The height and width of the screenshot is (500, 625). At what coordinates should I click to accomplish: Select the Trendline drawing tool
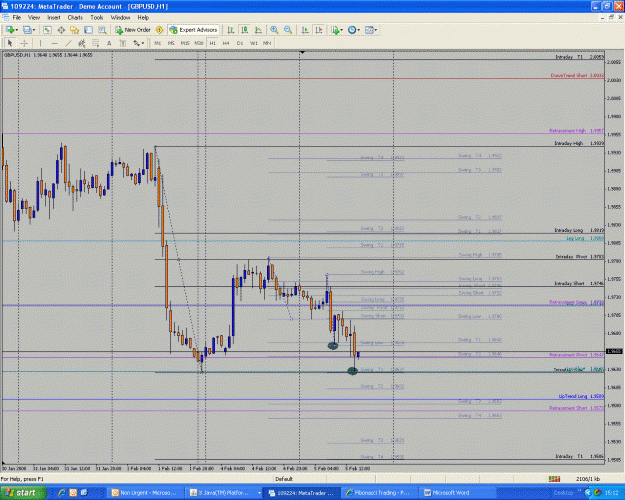pos(68,43)
